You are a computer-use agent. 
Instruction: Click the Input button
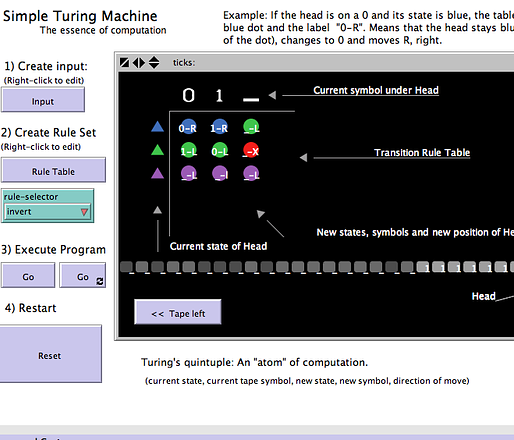click(43, 100)
